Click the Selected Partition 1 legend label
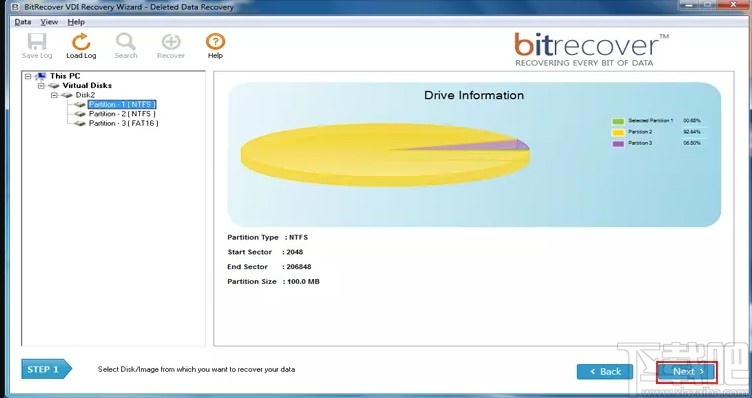752x398 pixels. point(650,120)
